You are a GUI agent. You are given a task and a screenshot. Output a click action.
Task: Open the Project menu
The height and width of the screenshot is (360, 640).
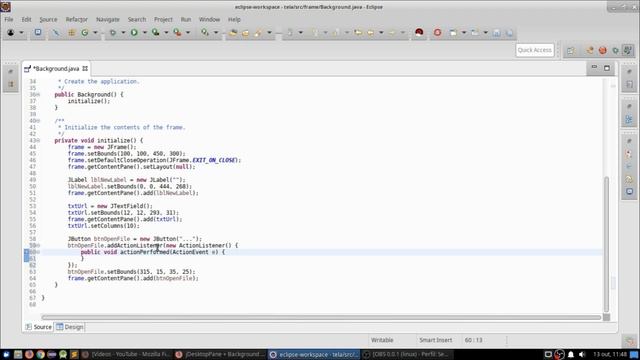coord(163,19)
